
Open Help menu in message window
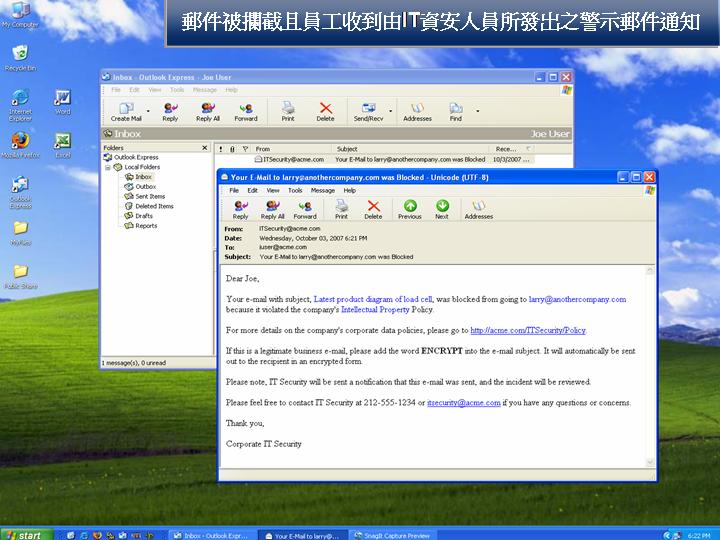tap(349, 190)
